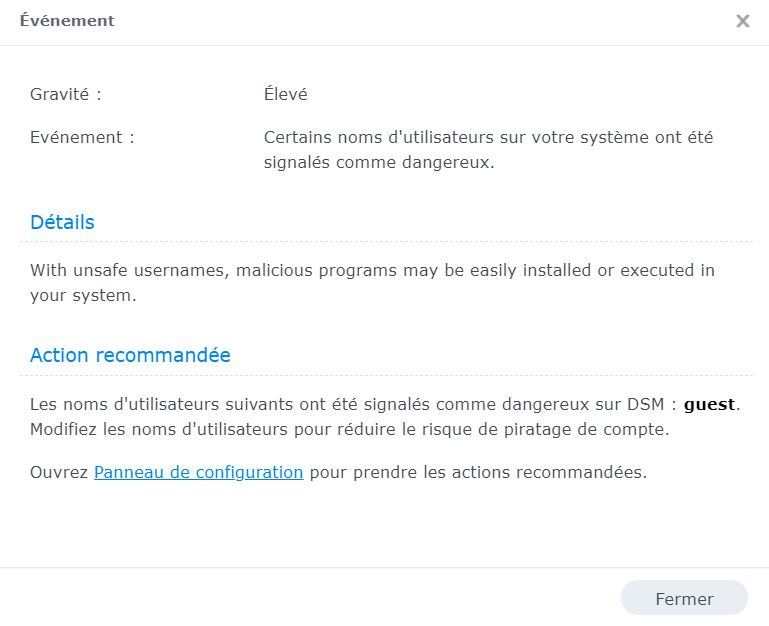Close the Événement dialog with X
This screenshot has width=769, height=626.
742,21
